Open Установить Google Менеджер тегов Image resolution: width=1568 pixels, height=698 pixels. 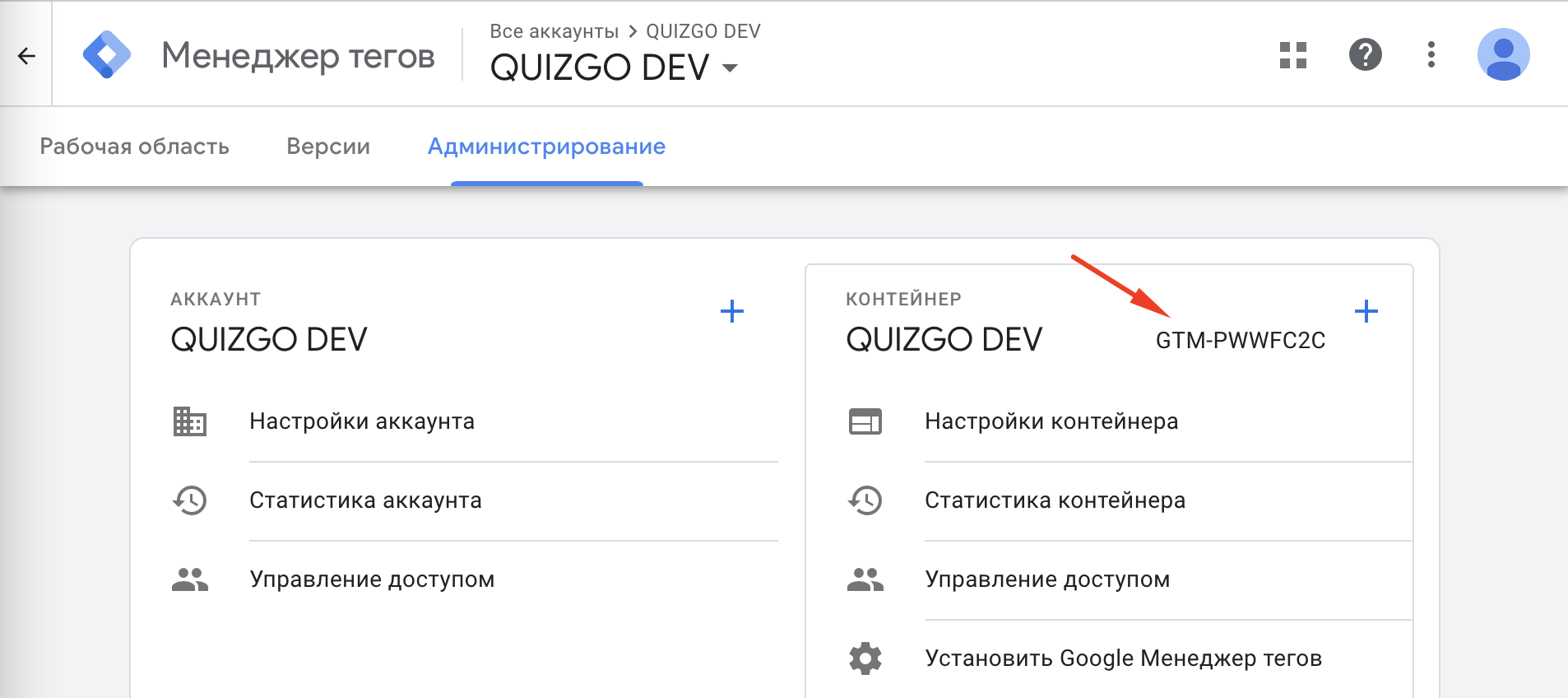coord(1123,658)
